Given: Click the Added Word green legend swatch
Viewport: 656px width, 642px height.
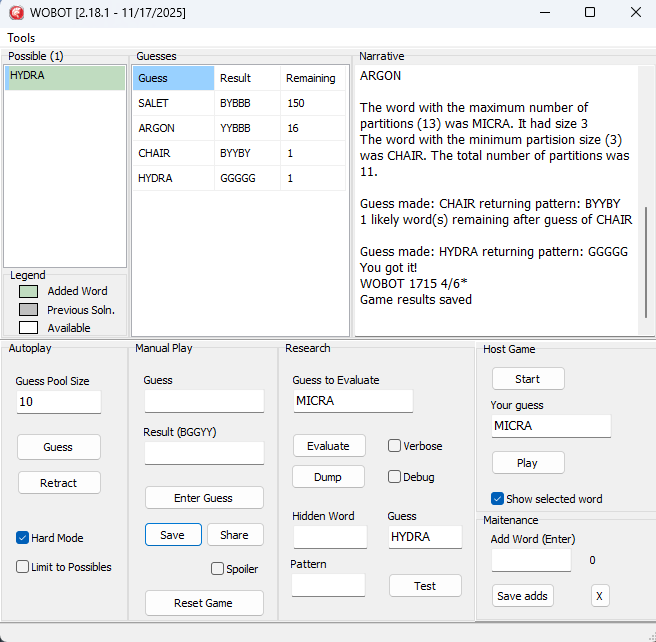Looking at the screenshot, I should (x=28, y=291).
